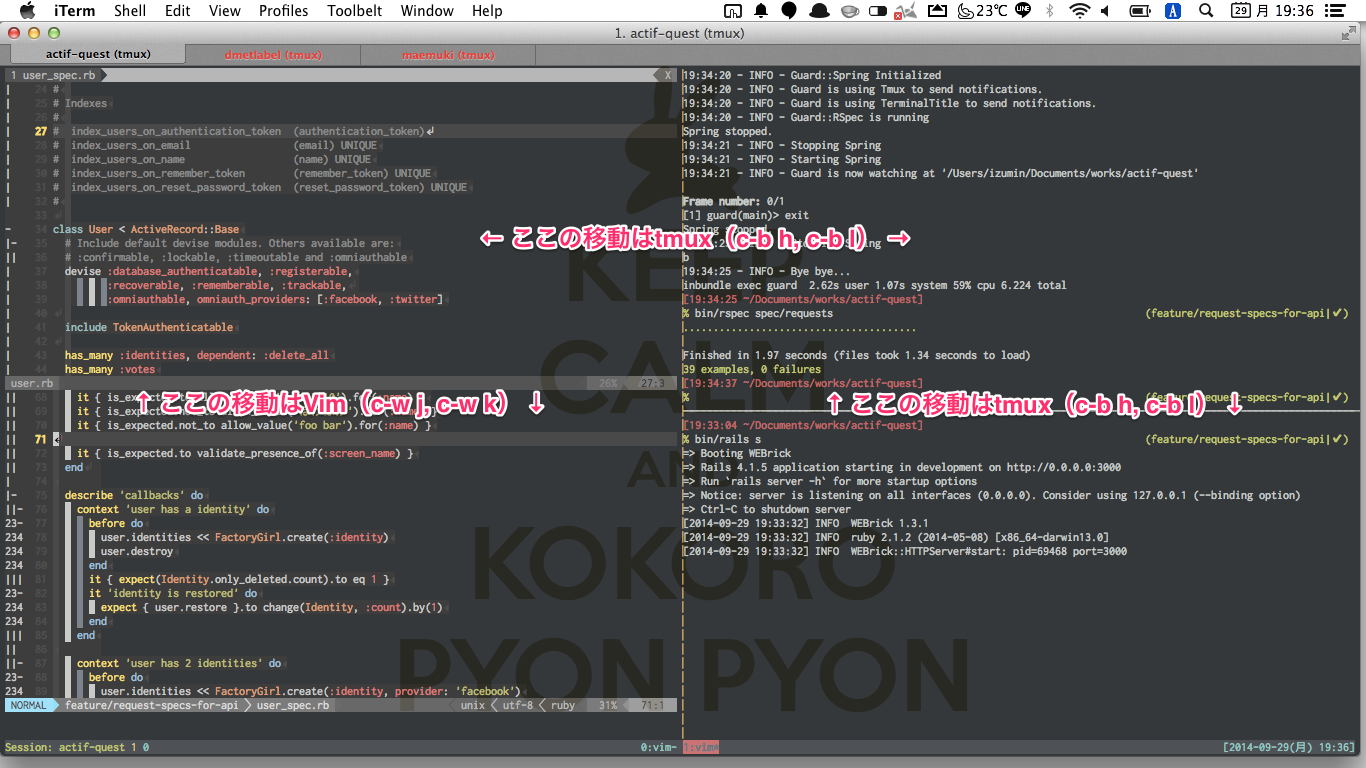Click the 31% scroll position indicator

pos(608,704)
